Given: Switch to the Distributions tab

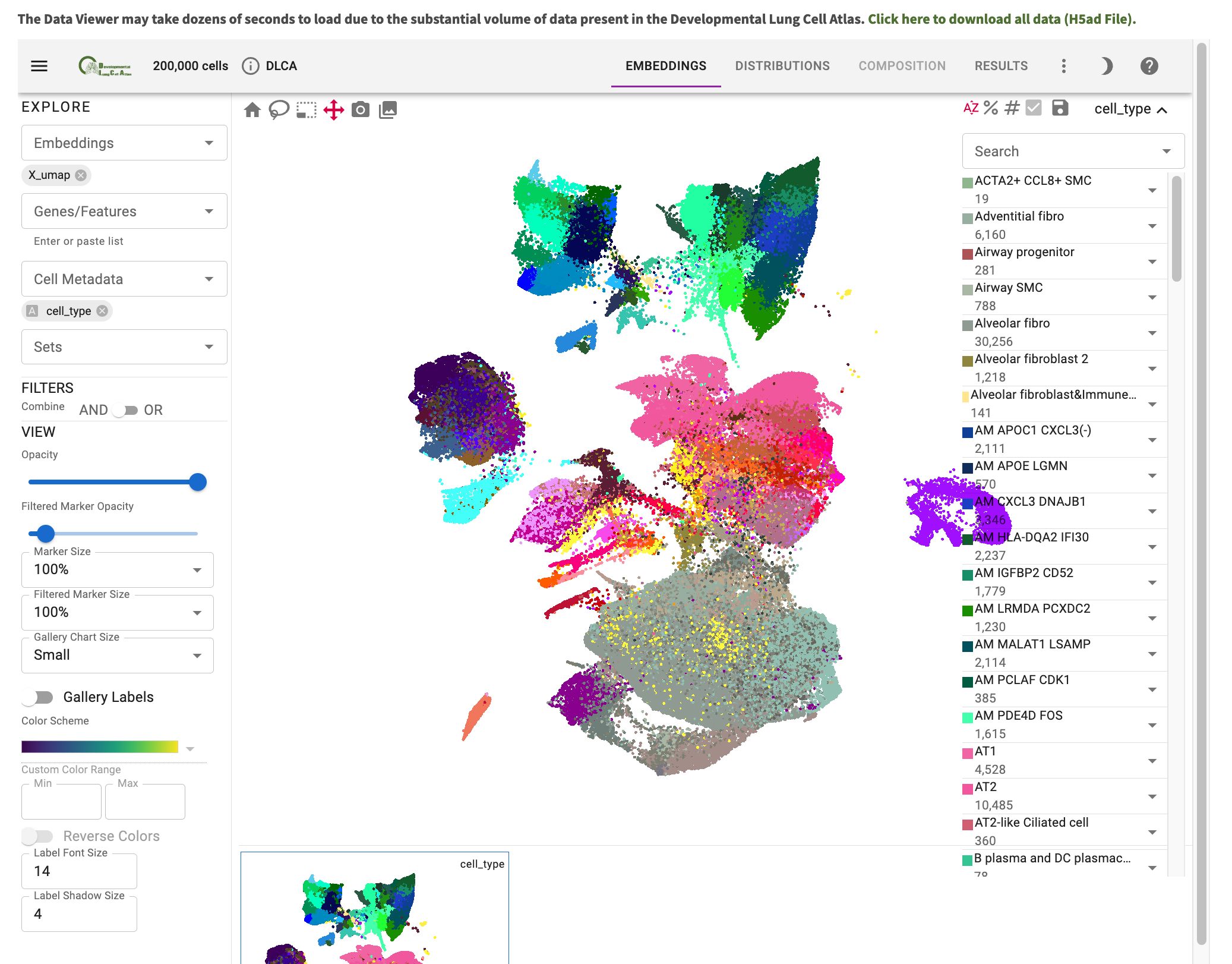Looking at the screenshot, I should (782, 66).
